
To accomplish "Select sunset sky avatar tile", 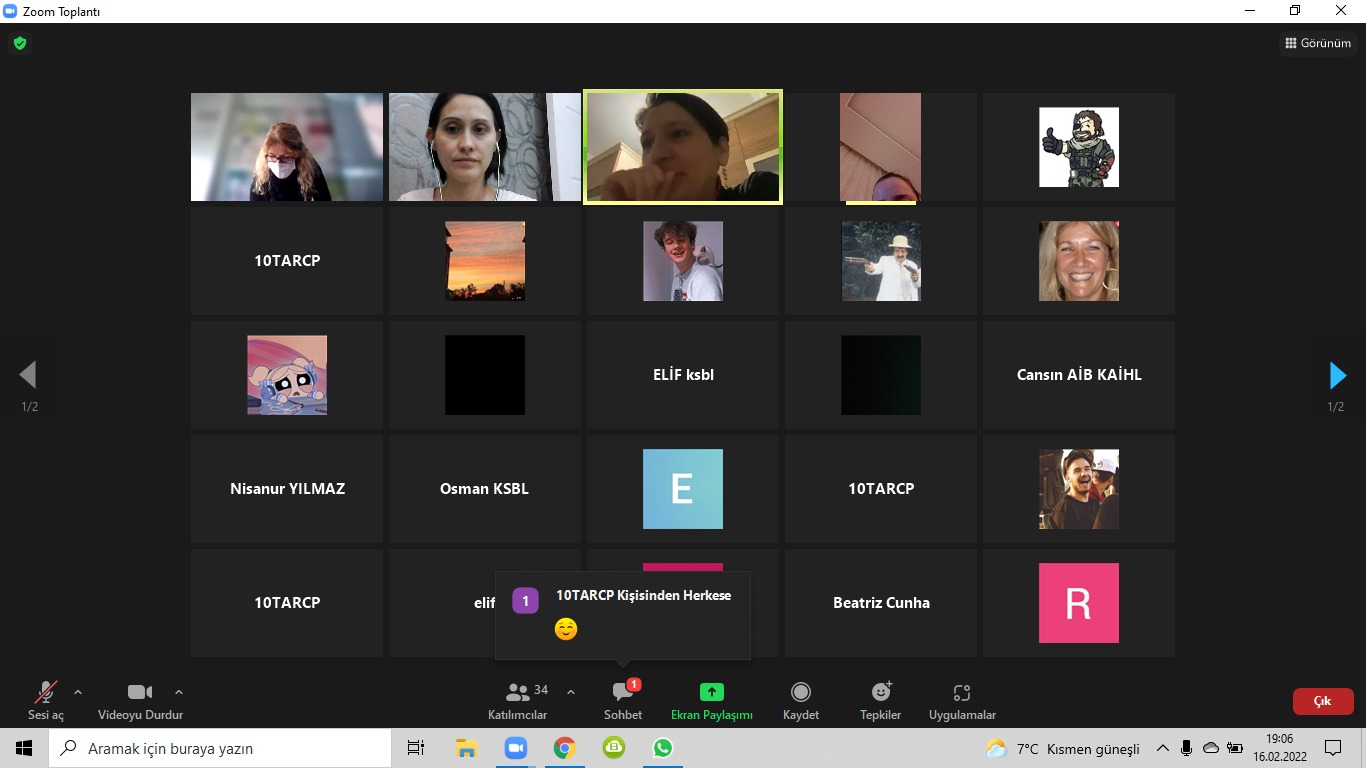I will tap(485, 261).
